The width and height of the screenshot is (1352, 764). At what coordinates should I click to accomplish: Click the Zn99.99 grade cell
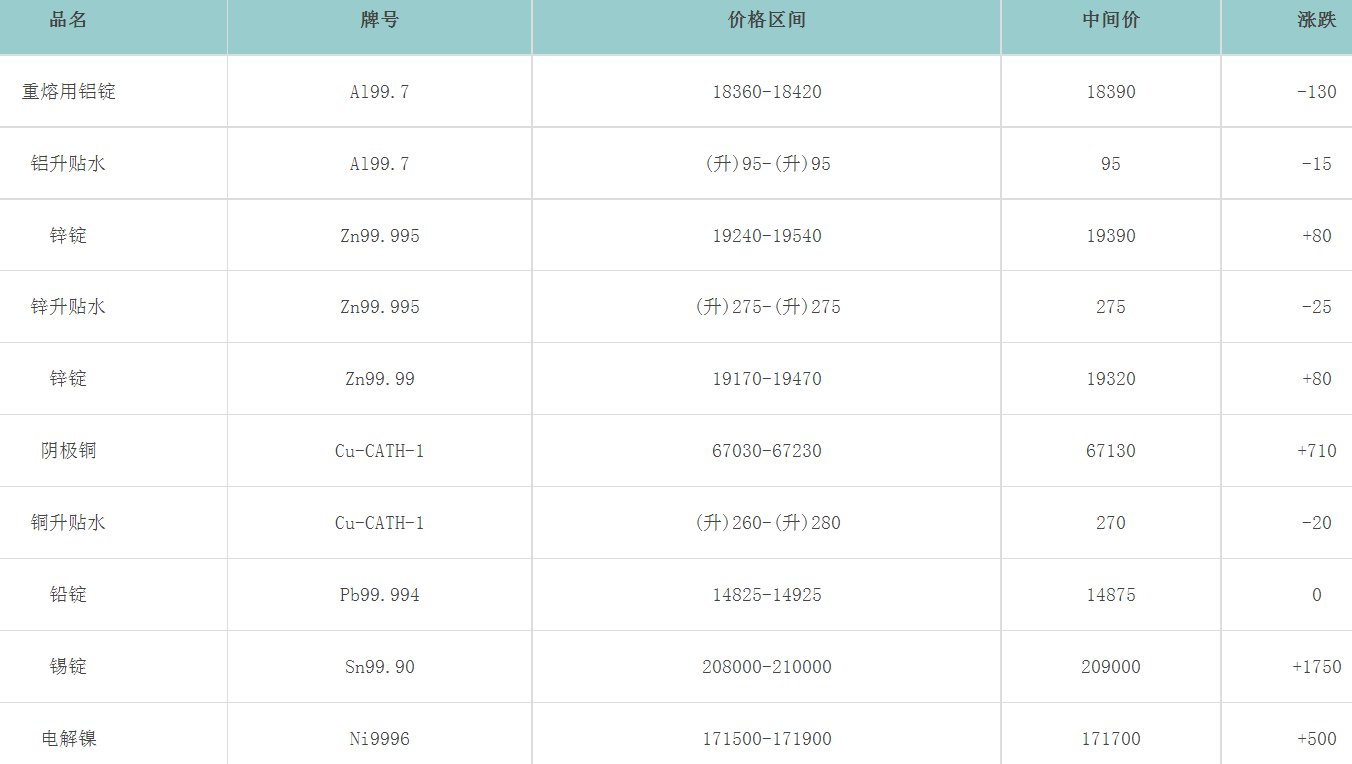pyautogui.click(x=380, y=379)
